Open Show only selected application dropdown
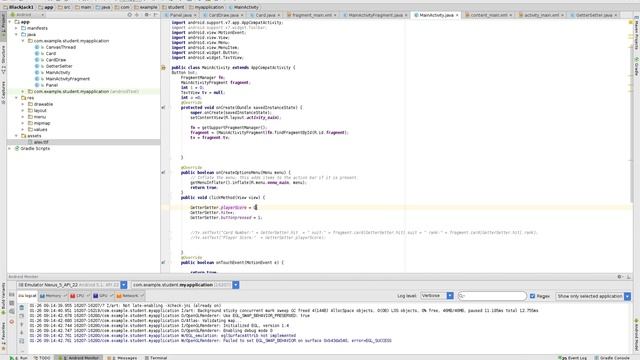640x360 pixels. pyautogui.click(x=593, y=296)
